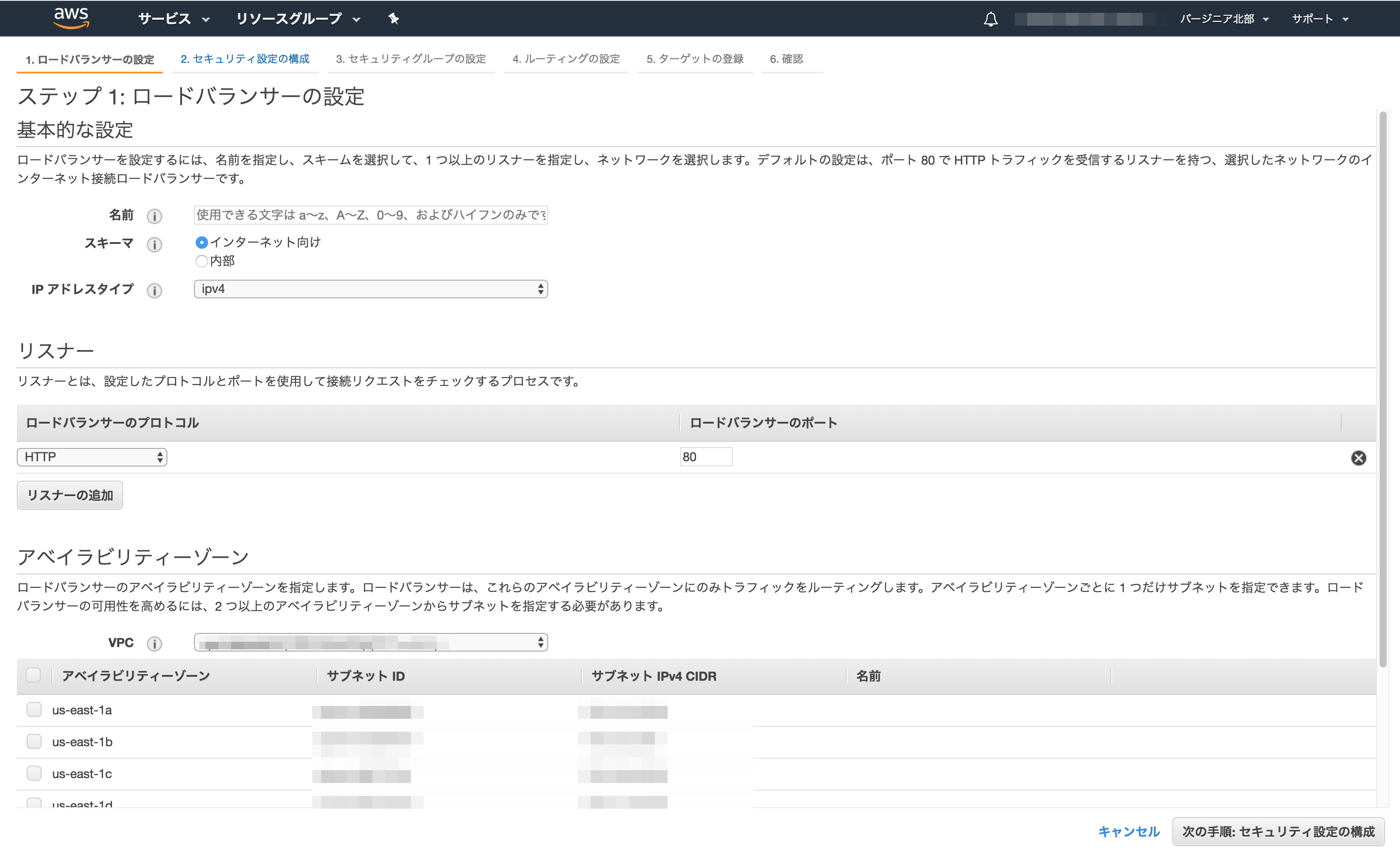Switch to 1. ロードバランサーの設定 tab
This screenshot has height=856, width=1400.
coord(90,59)
